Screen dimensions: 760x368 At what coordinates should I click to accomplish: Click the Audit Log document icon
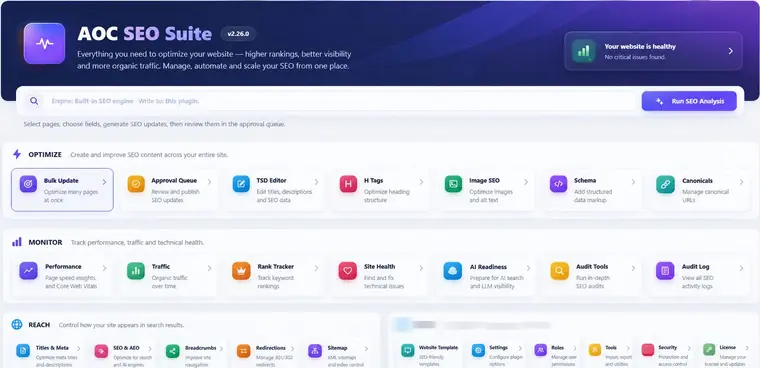665,271
